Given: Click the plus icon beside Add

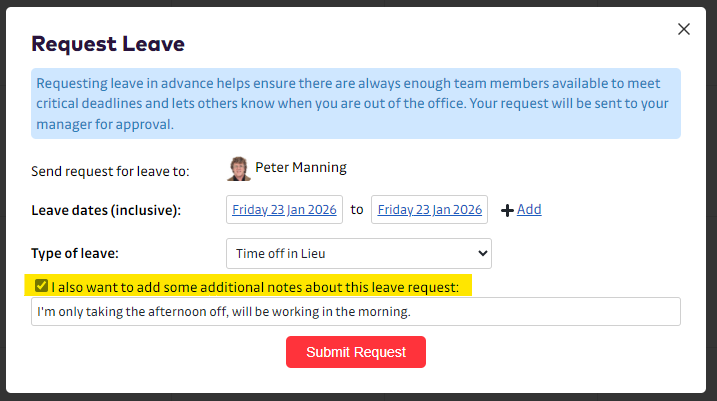Looking at the screenshot, I should pos(507,210).
